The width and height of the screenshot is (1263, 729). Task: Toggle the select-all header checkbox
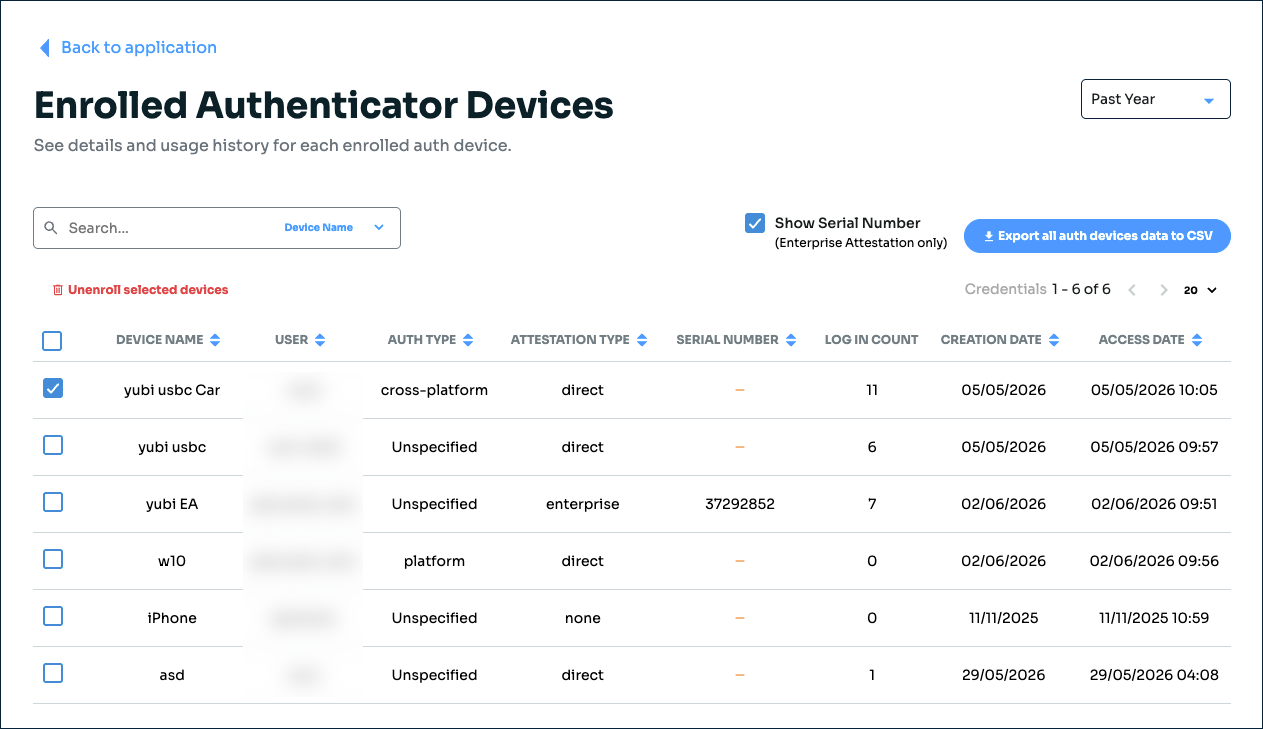pos(53,341)
